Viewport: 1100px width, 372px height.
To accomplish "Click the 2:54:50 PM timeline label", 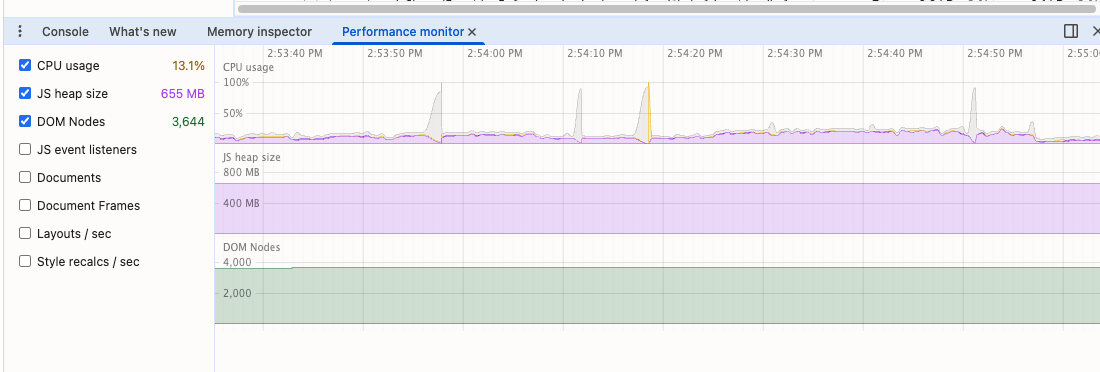I will click(x=994, y=53).
